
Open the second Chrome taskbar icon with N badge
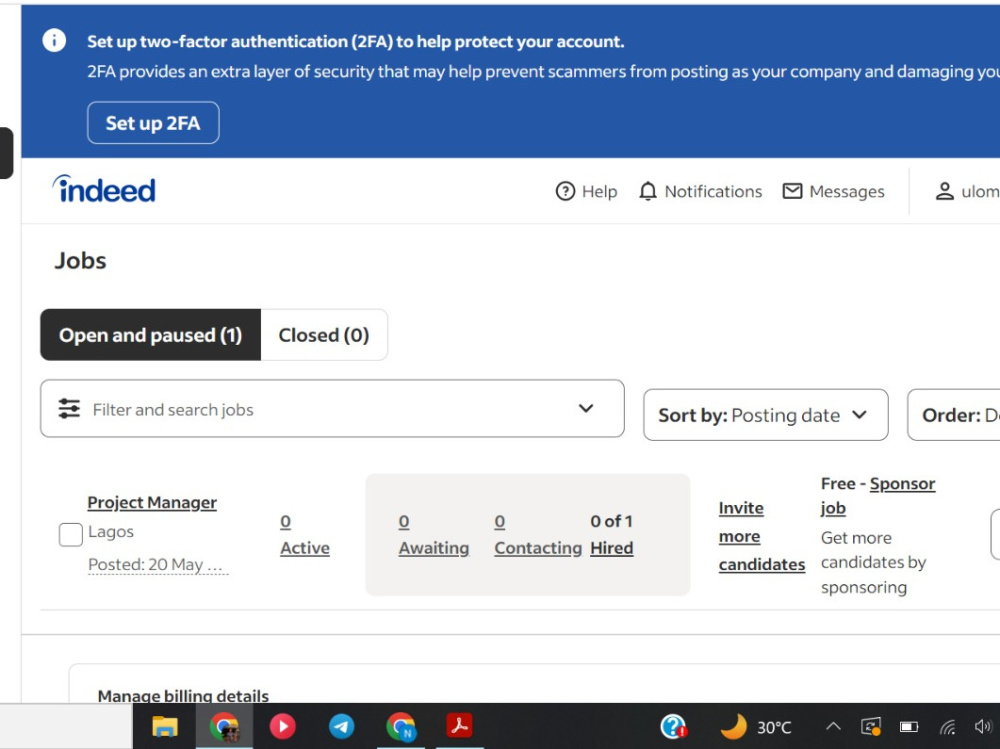(x=401, y=726)
